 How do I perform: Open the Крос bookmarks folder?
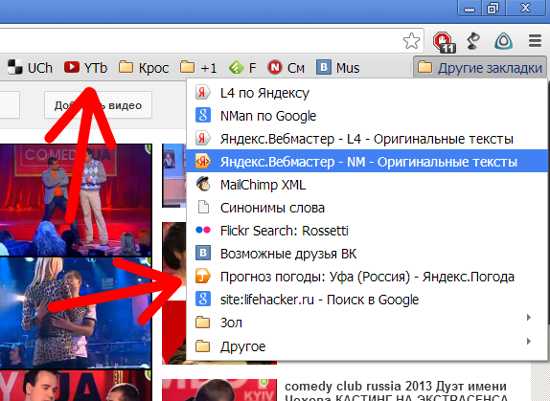(x=143, y=67)
